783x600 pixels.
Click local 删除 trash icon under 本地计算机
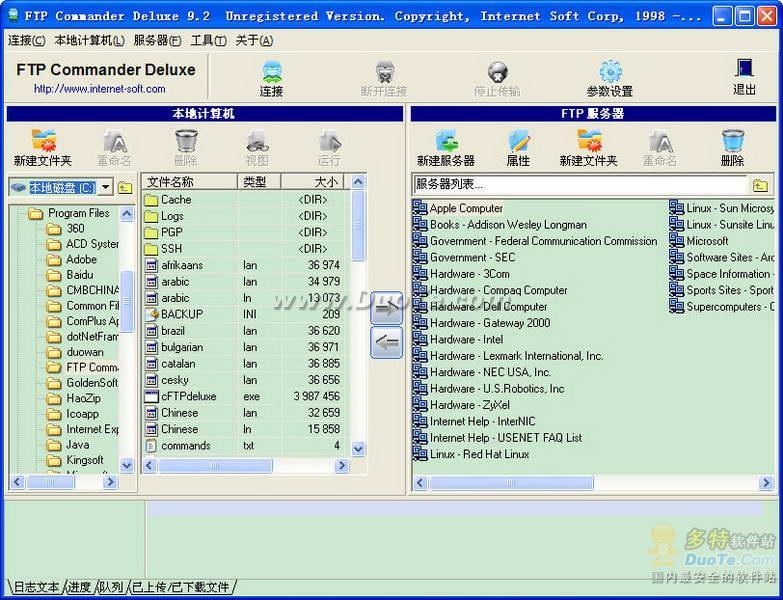click(186, 148)
